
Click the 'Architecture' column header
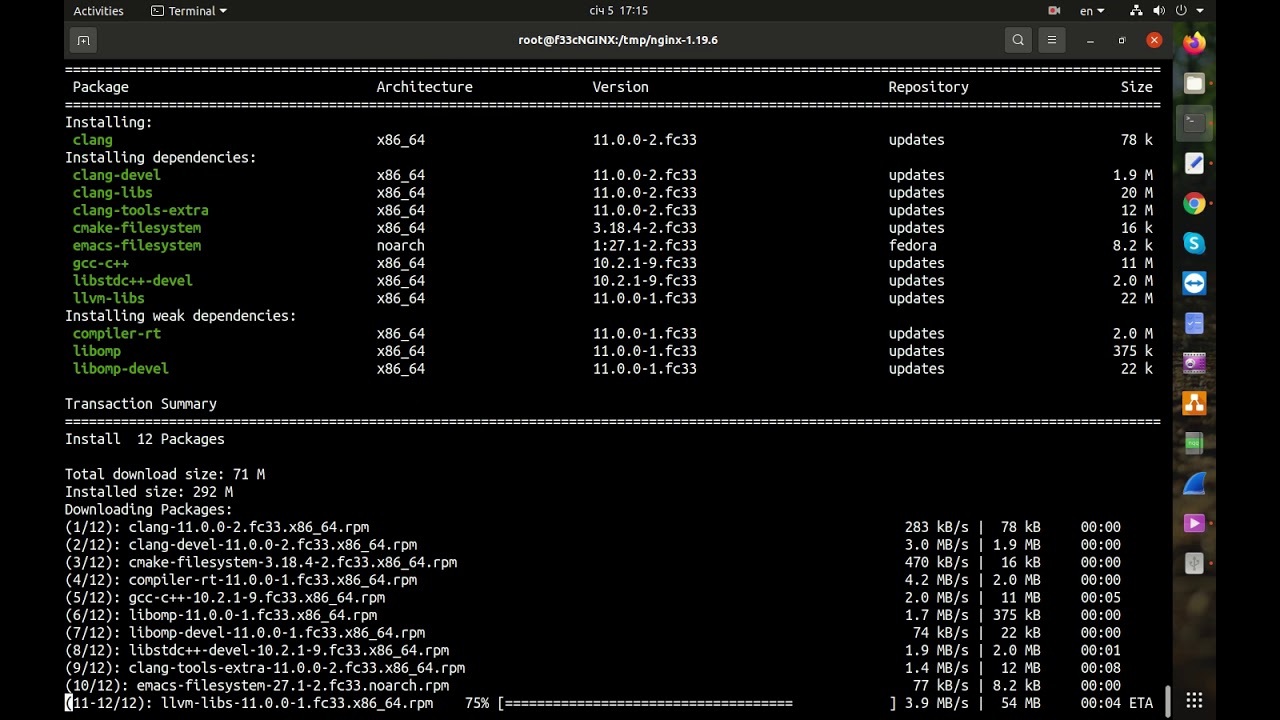pos(425,87)
